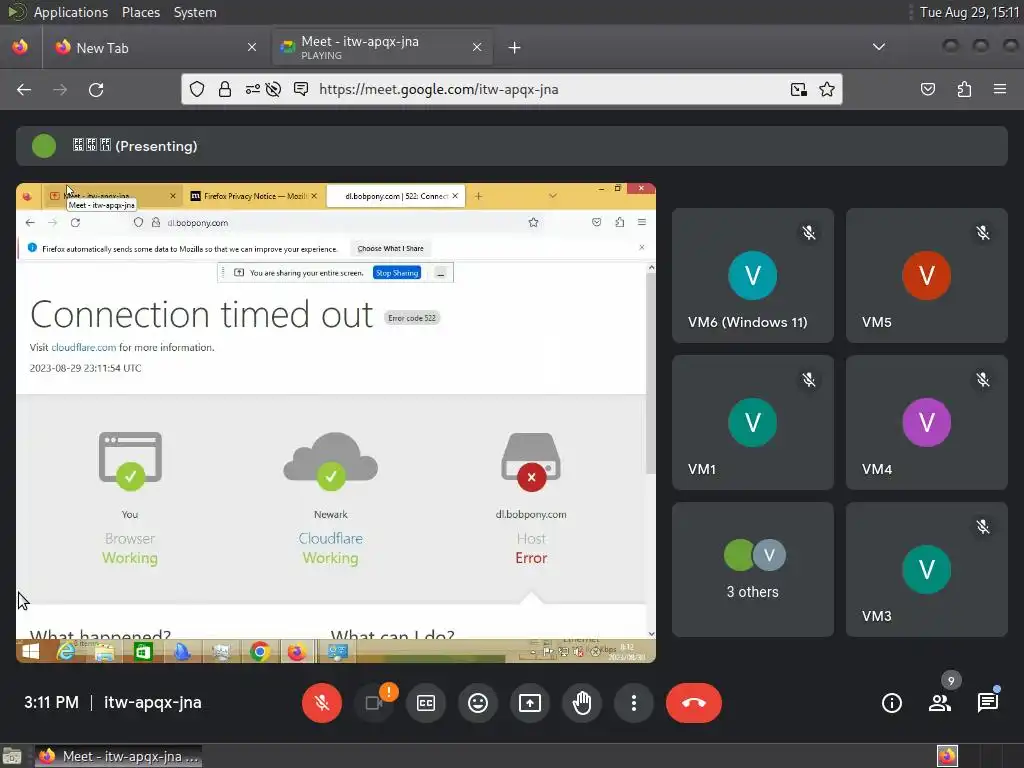Select the VM5 participant tile

927,275
